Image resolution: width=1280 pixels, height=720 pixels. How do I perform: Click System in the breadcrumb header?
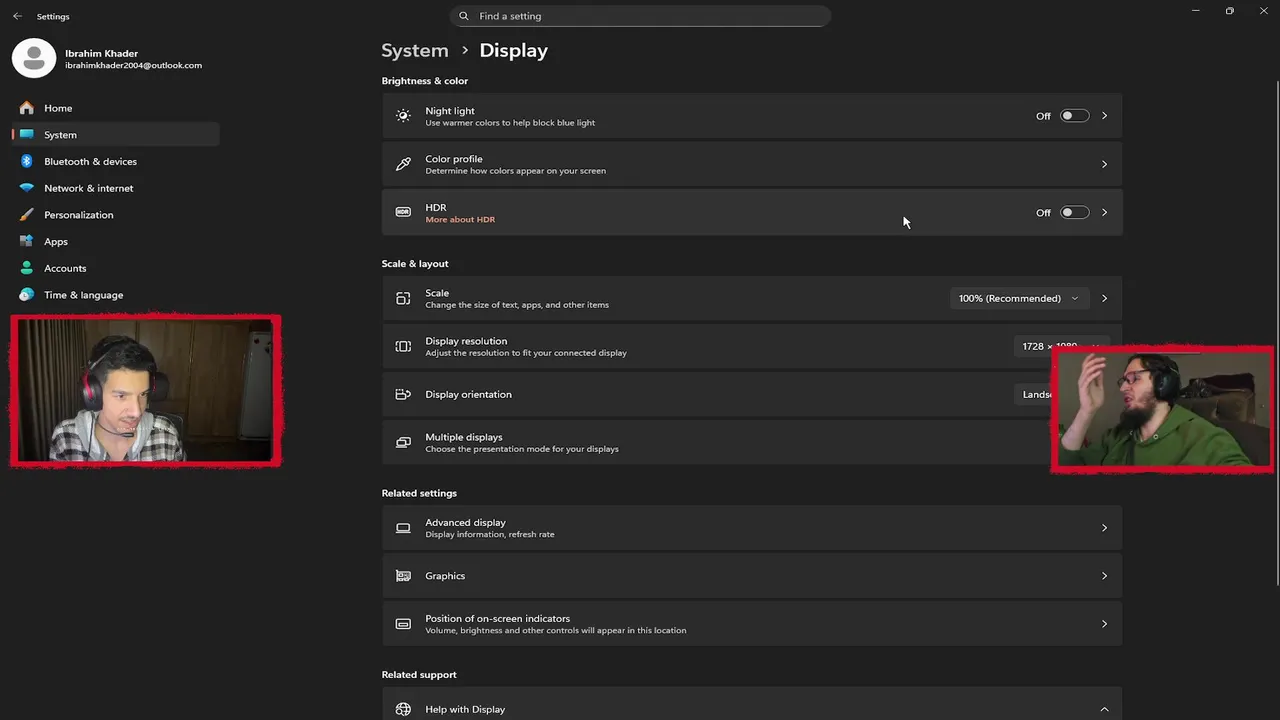[415, 50]
